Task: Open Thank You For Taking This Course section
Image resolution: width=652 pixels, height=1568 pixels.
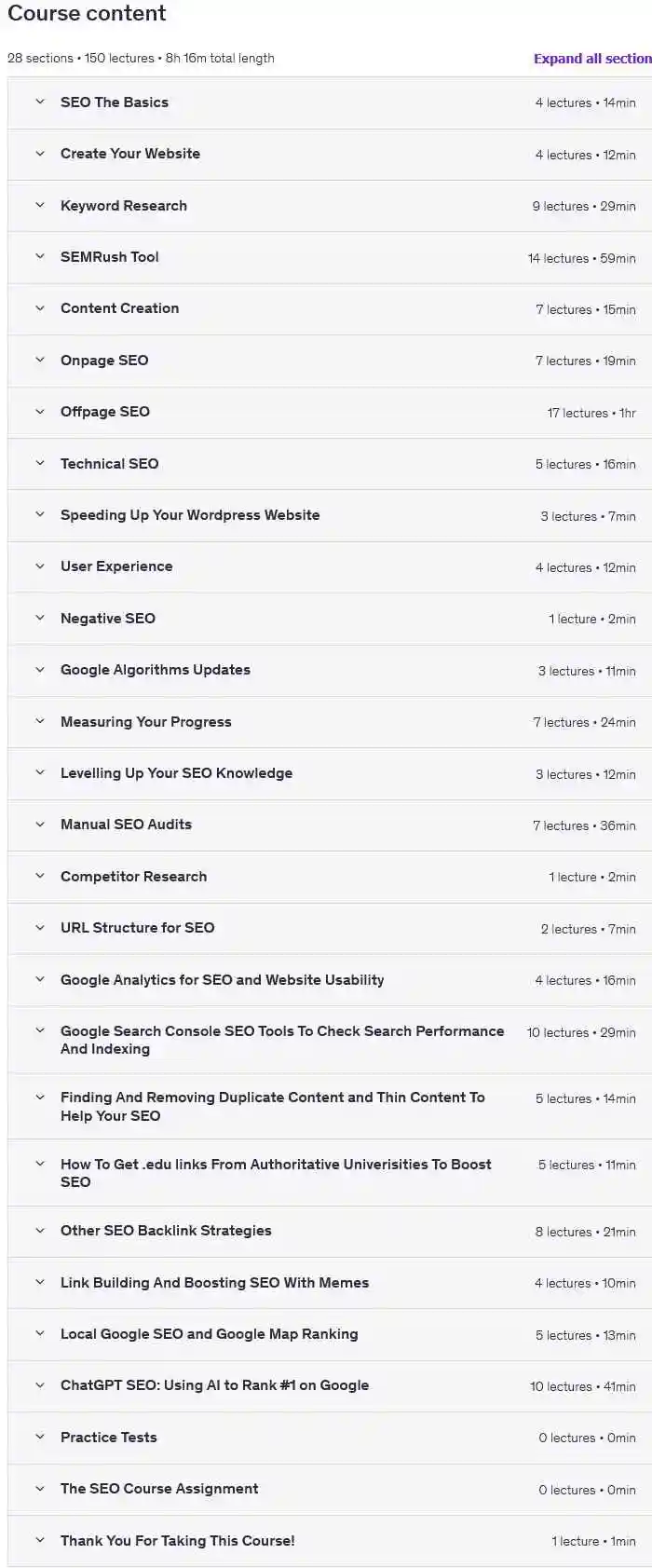Action: 177,1541
